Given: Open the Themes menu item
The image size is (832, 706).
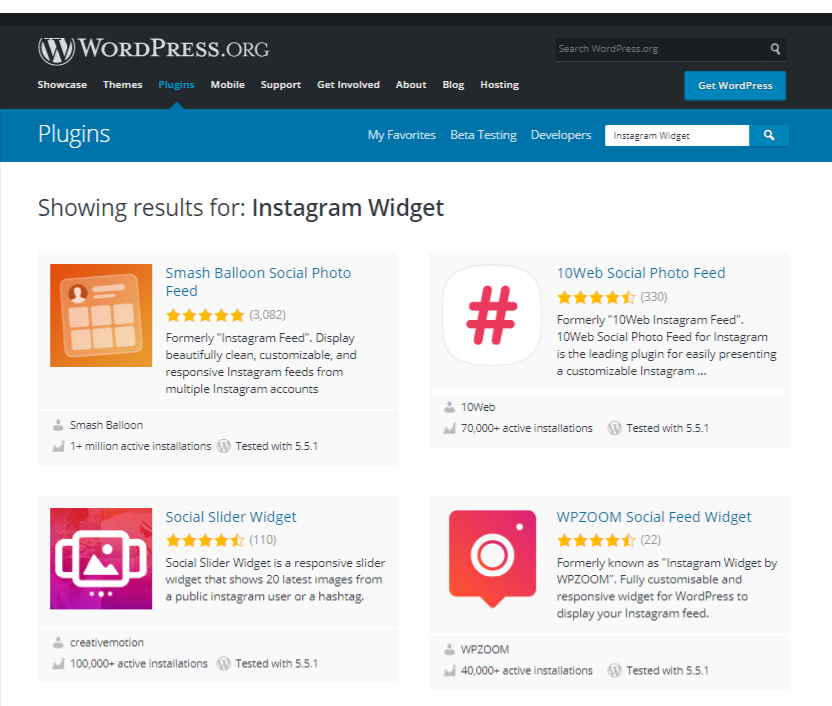Looking at the screenshot, I should [x=123, y=85].
